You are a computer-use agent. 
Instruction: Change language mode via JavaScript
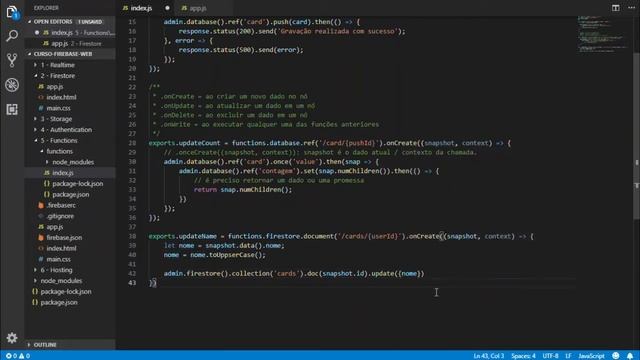point(591,356)
